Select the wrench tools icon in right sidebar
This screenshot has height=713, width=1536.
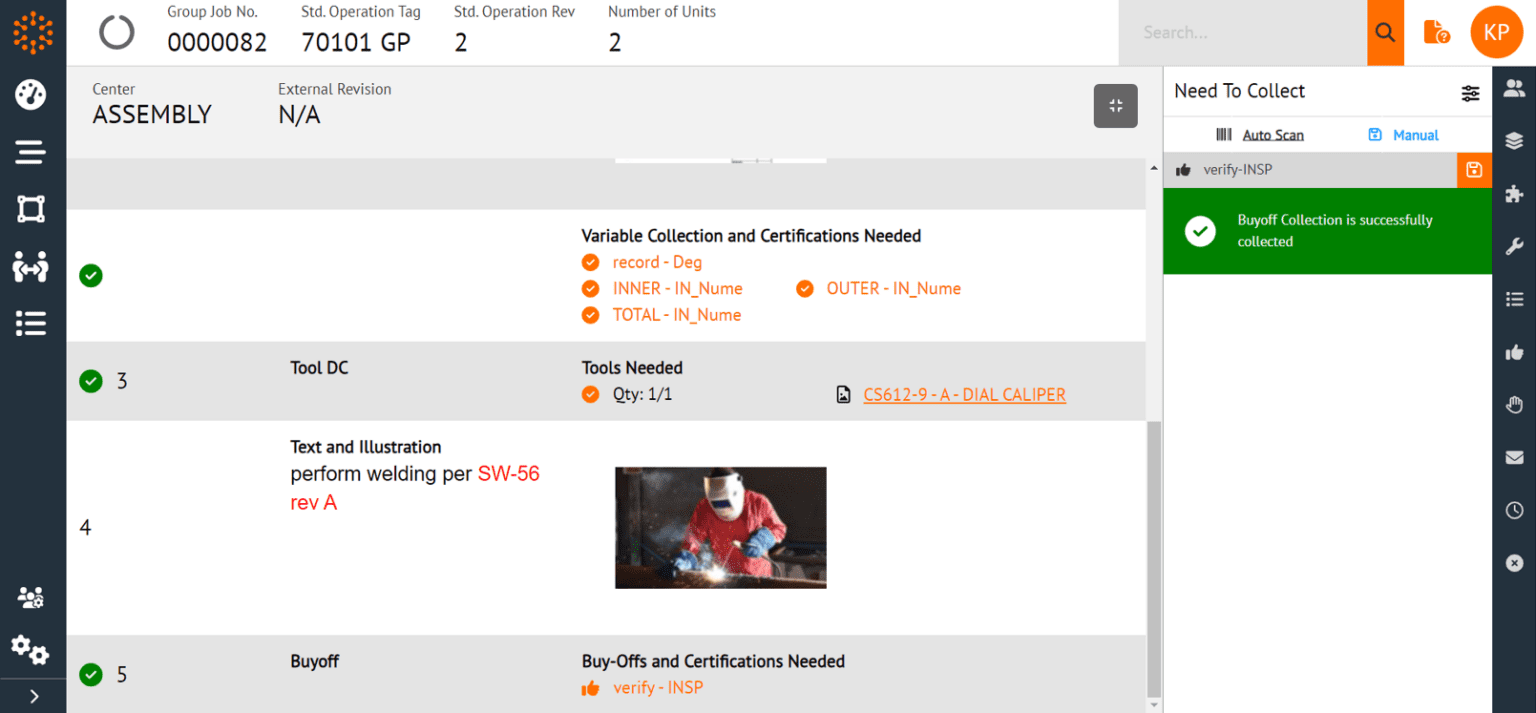(1514, 246)
